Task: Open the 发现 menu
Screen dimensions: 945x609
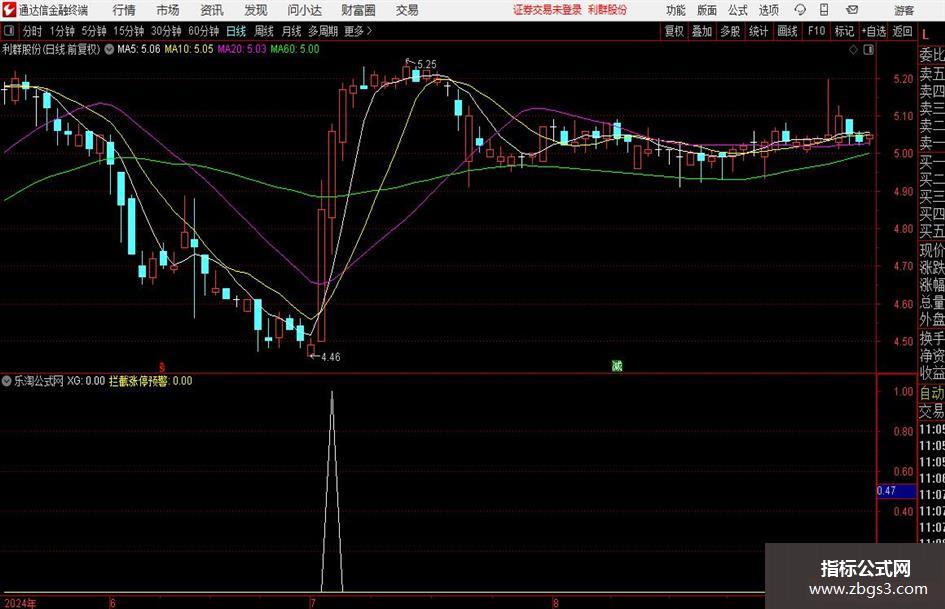Action: 256,10
